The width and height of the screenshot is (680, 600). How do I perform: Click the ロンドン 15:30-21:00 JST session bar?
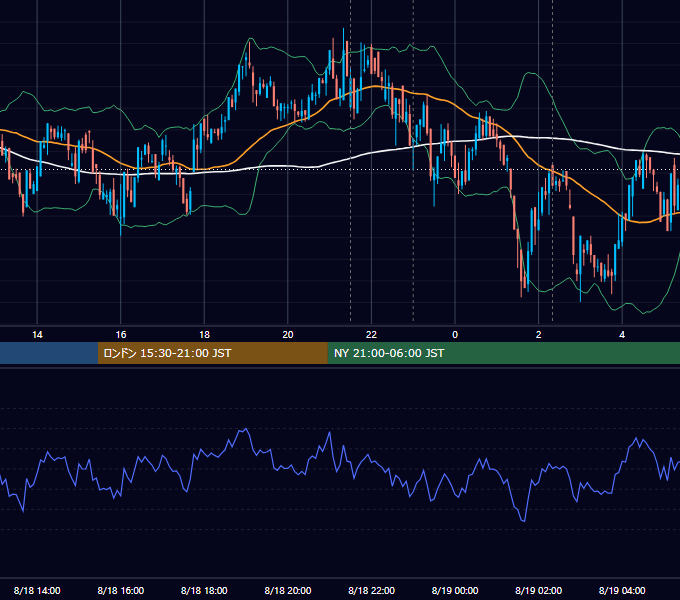coord(212,353)
